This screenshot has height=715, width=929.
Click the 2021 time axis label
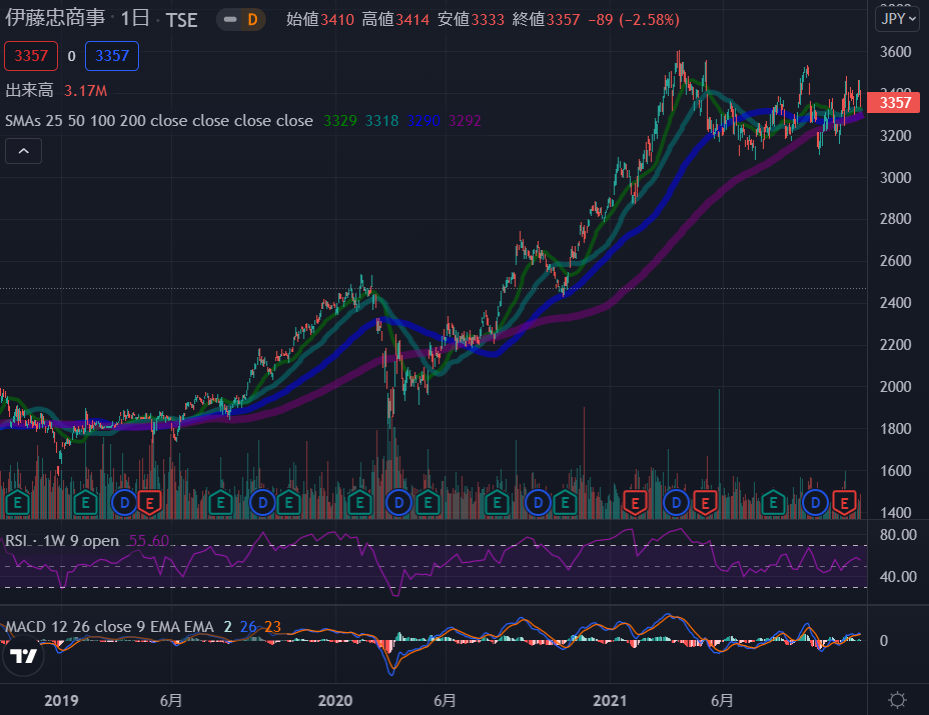610,701
